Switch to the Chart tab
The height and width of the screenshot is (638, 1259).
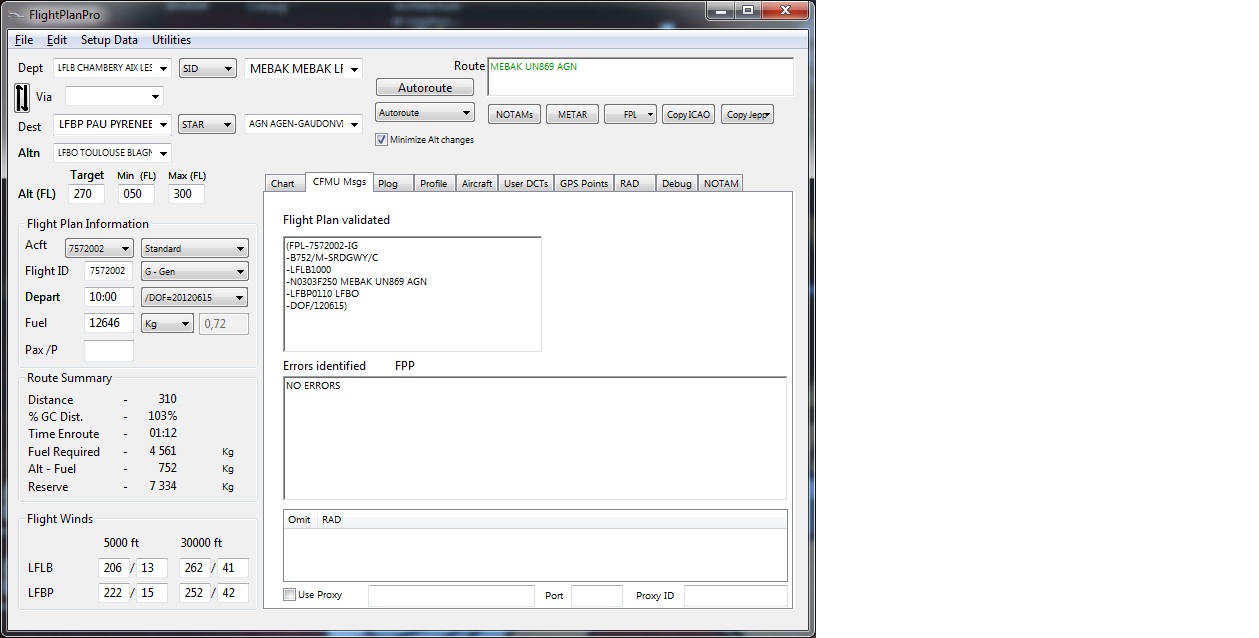[283, 183]
